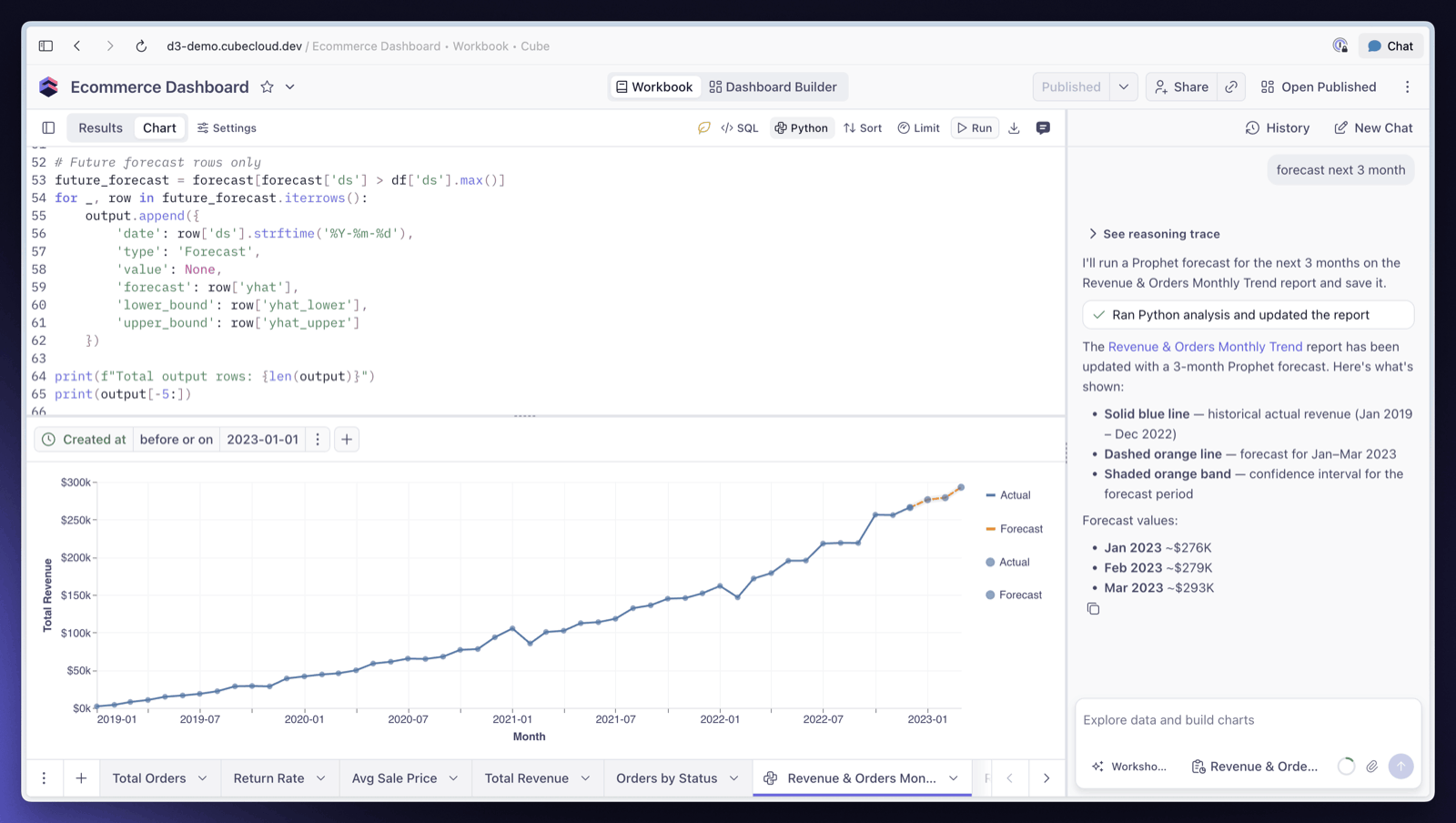Screen dimensions: 1456x823
Task: Add a new filter with plus button
Action: coord(347,439)
